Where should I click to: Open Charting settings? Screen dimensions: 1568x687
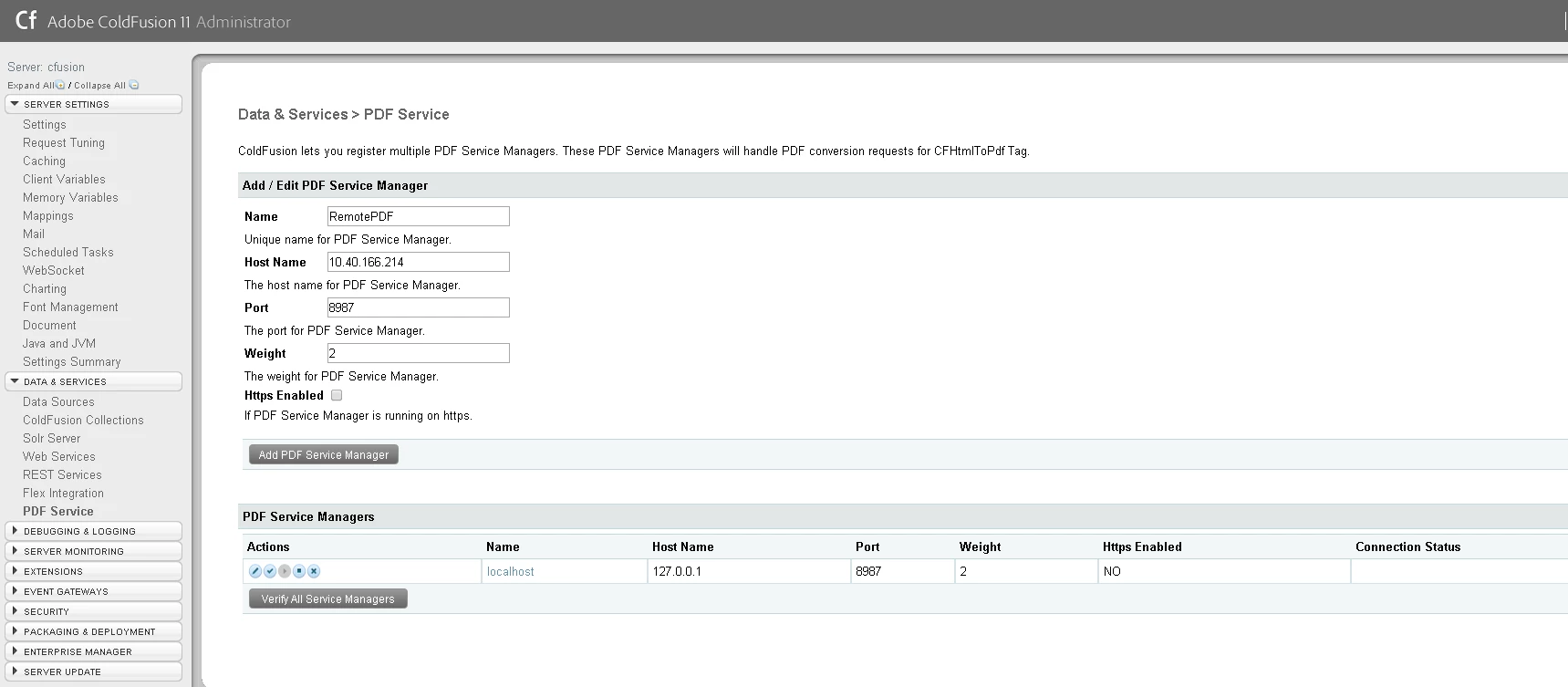pos(45,288)
